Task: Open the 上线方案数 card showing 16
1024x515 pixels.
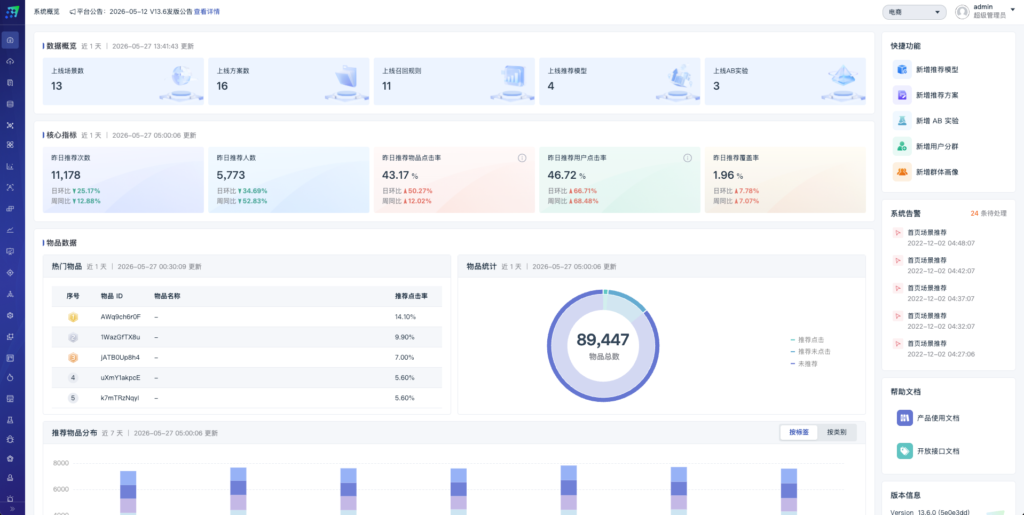Action: [x=289, y=82]
